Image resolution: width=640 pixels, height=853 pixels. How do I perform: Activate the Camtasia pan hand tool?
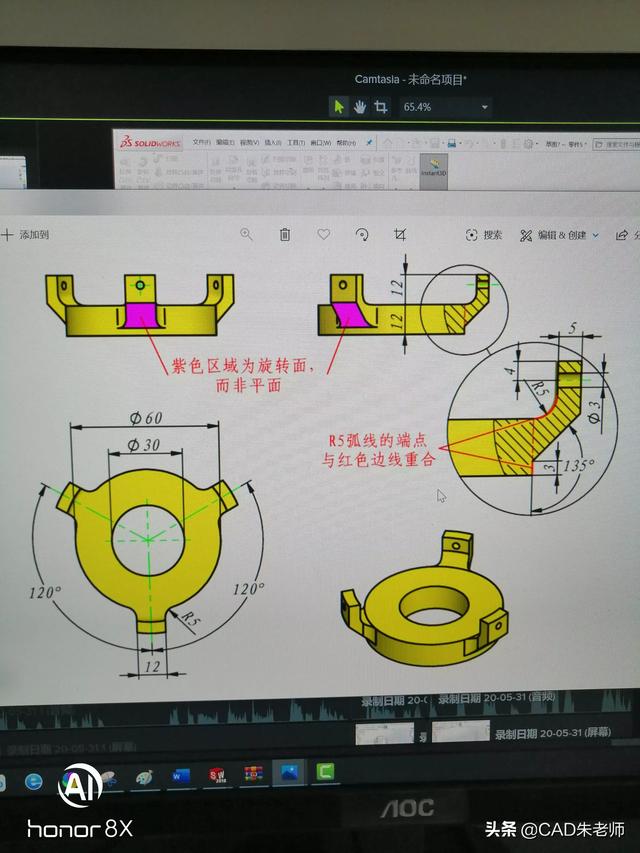tap(359, 106)
